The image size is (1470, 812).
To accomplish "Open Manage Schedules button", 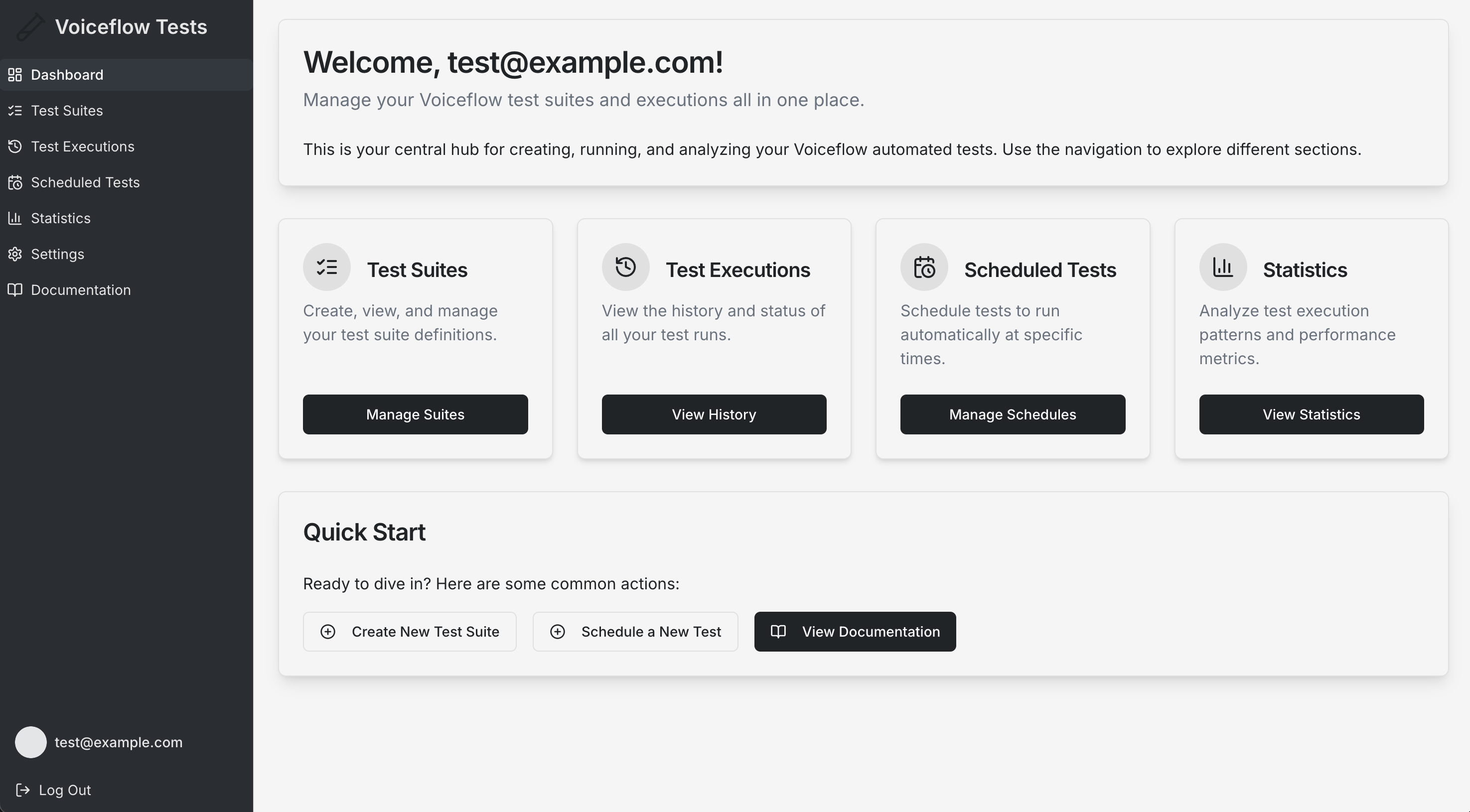I will point(1013,414).
